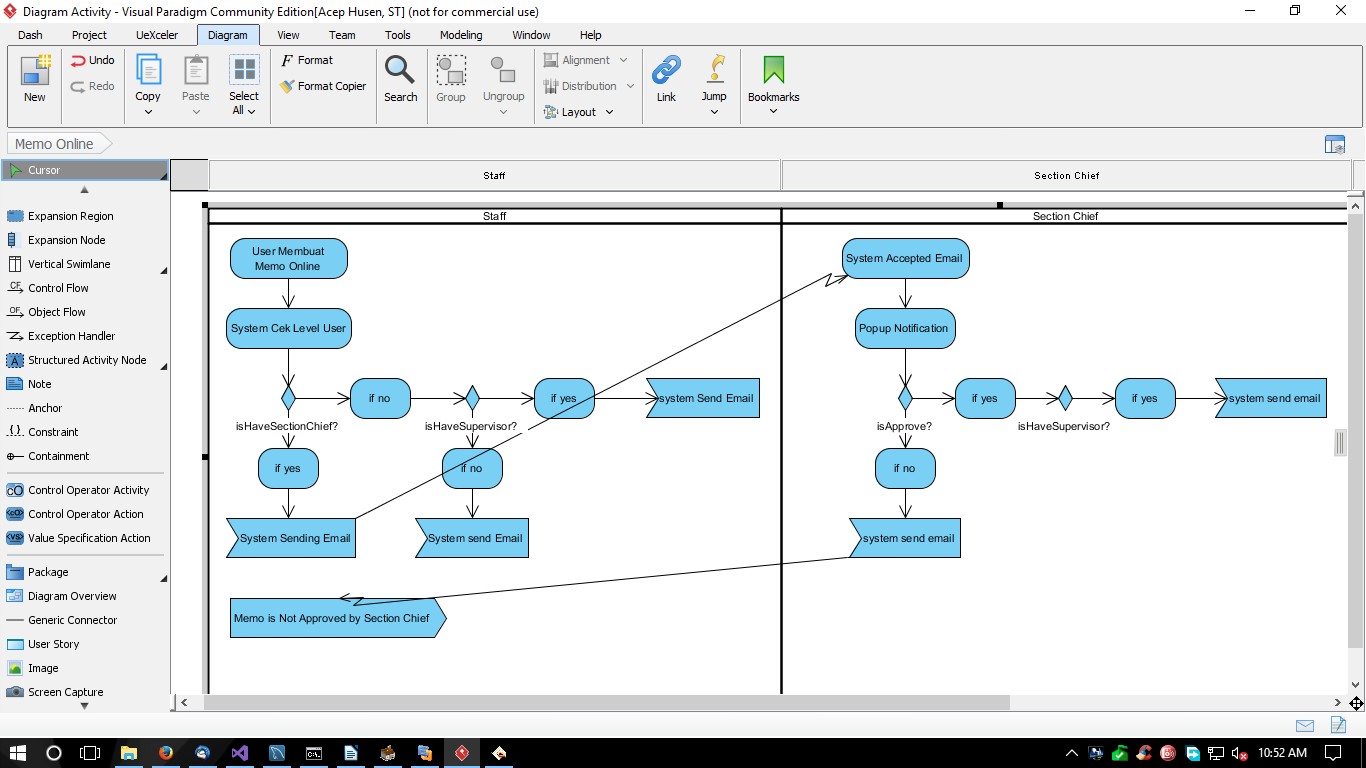
Task: Open the Ungroup dropdown arrow
Action: [503, 111]
